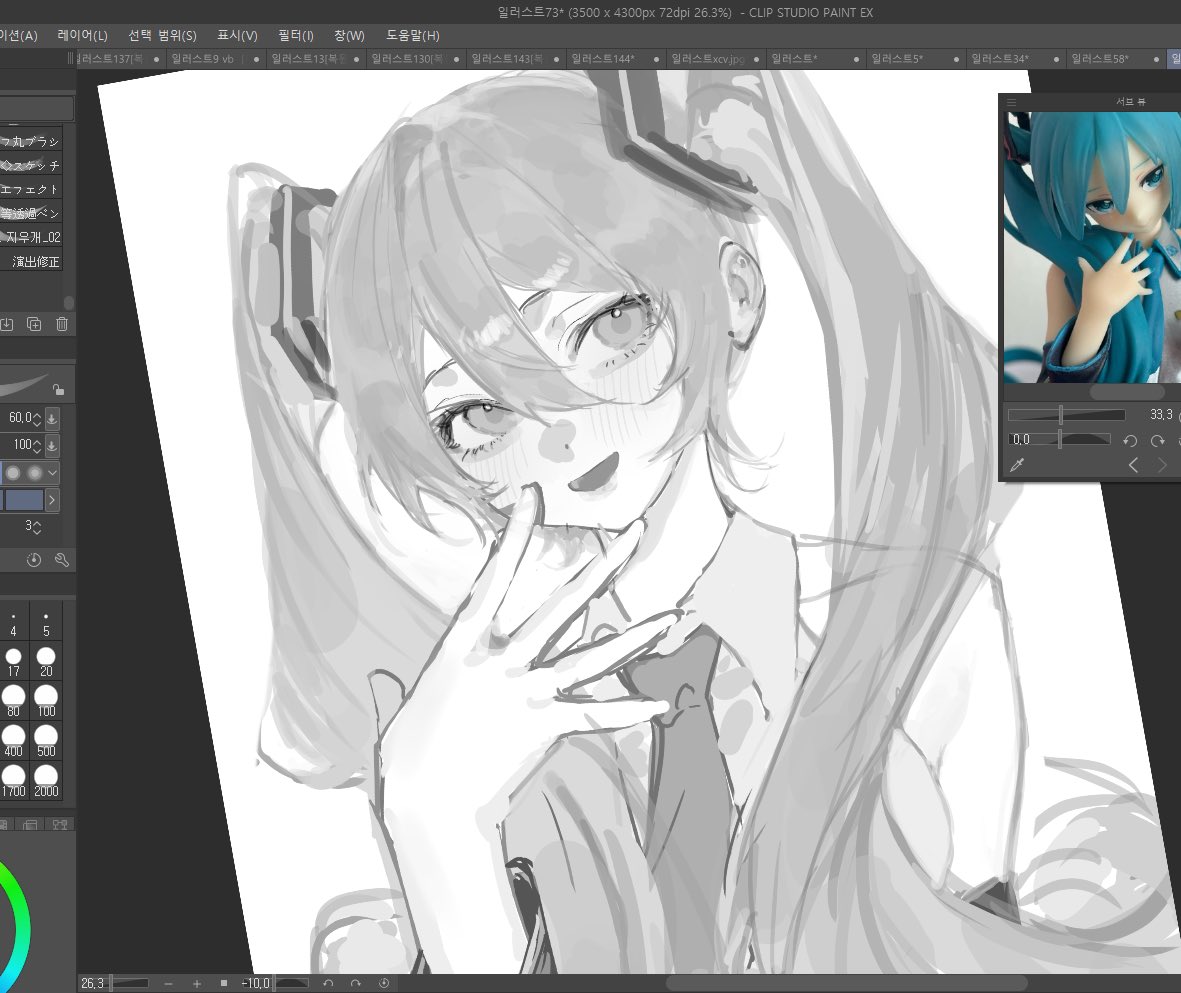
Task: Click the fit-to-screen square icon
Action: (224, 983)
